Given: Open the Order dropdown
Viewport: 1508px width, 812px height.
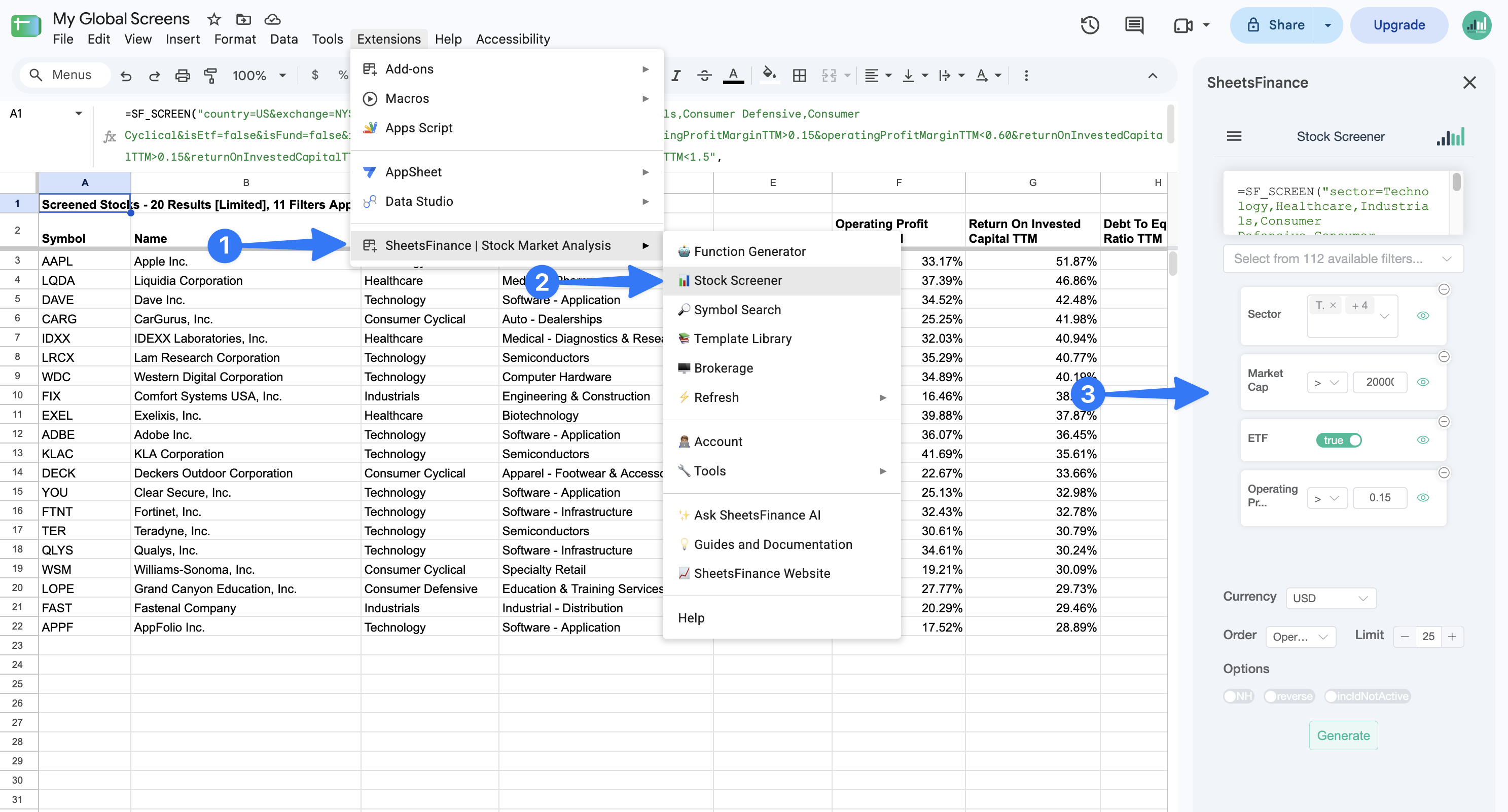Looking at the screenshot, I should [x=1300, y=637].
